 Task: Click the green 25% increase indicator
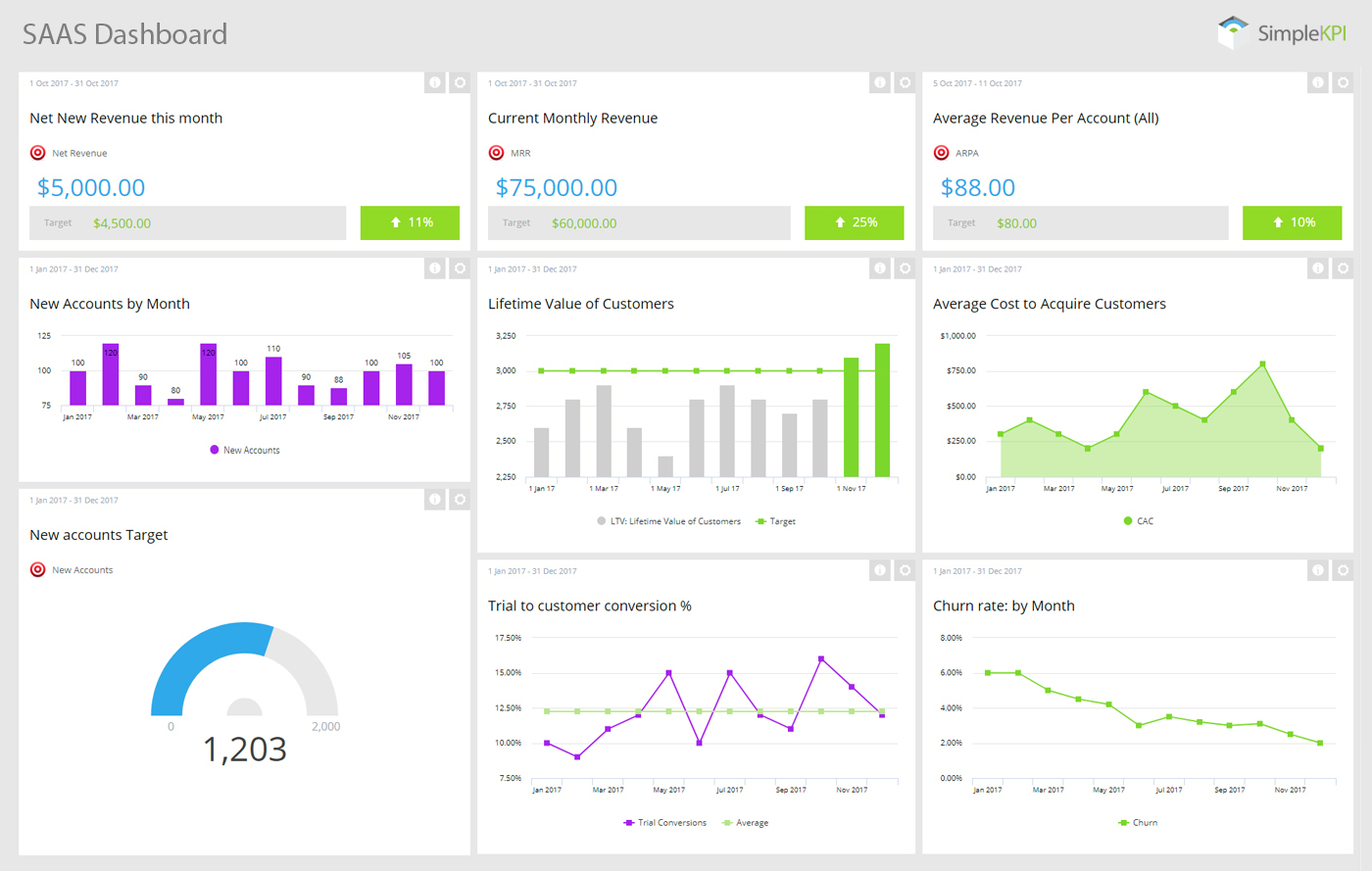point(854,222)
